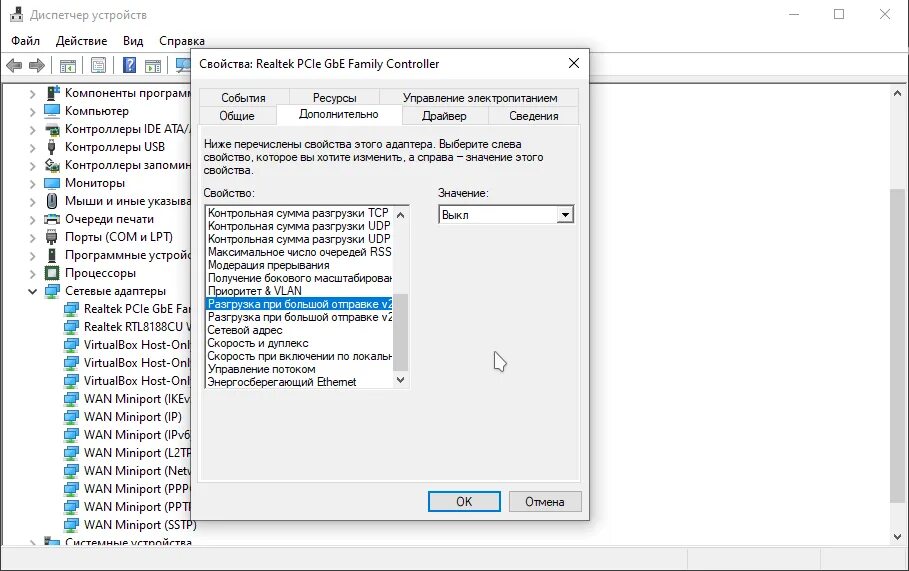The height and width of the screenshot is (571, 909).
Task: Click the property list scroll-up arrow
Action: [400, 214]
